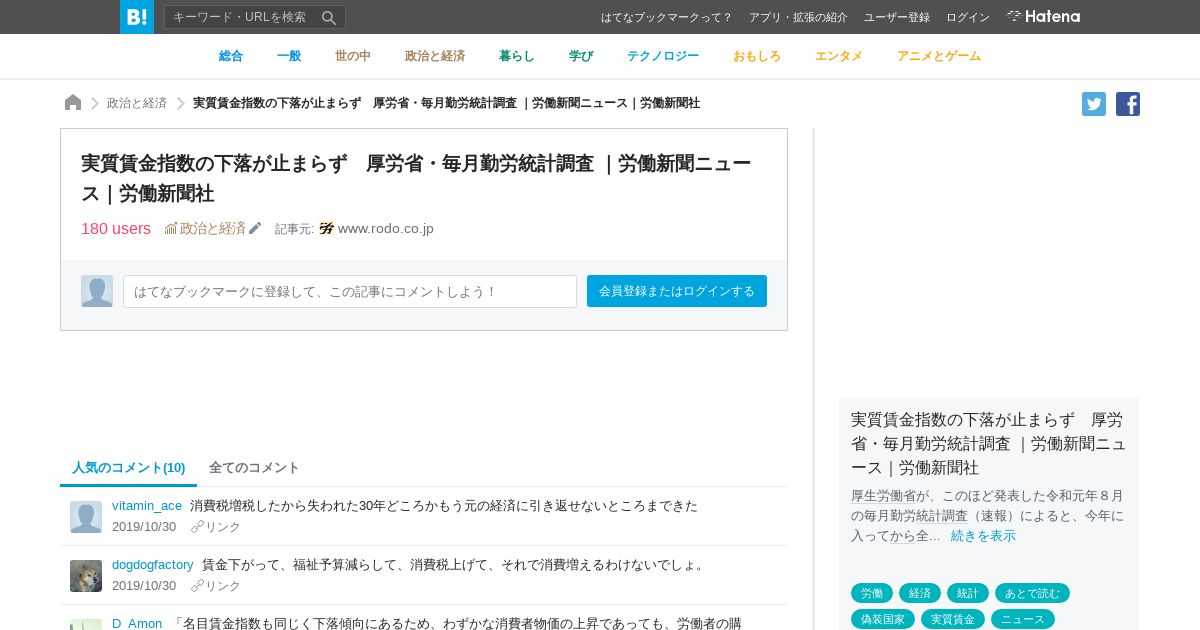1200x630 pixels.
Task: Open www.rodo.co.jp source link
Action: tap(386, 228)
